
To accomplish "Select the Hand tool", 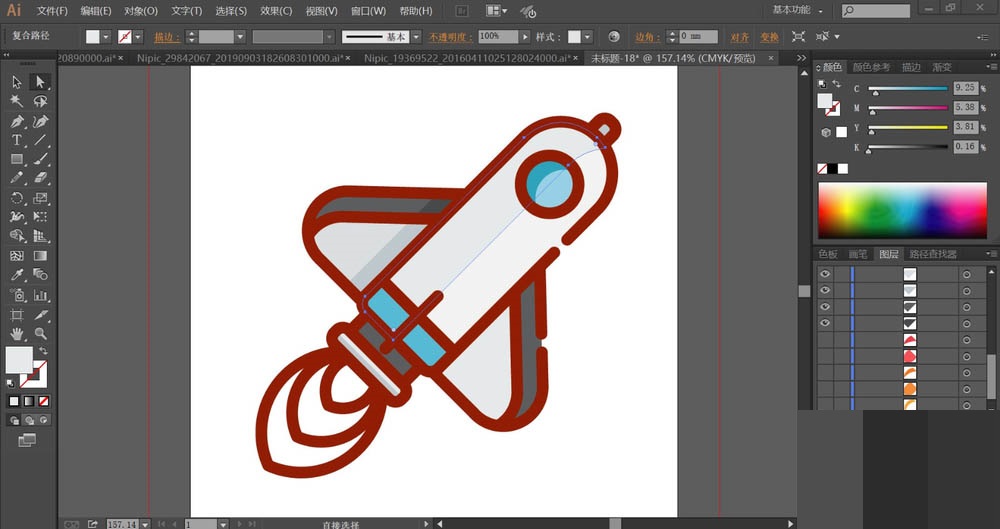I will tap(17, 333).
